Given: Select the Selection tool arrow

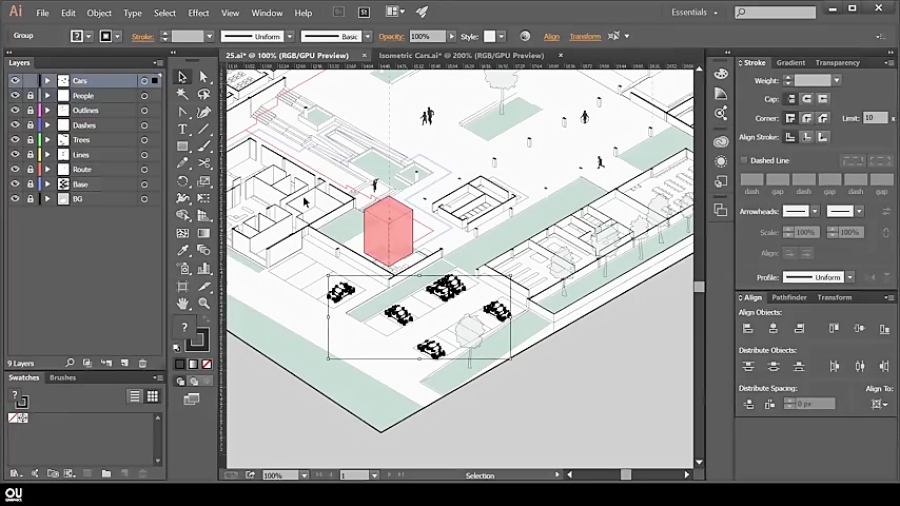Looking at the screenshot, I should click(183, 77).
